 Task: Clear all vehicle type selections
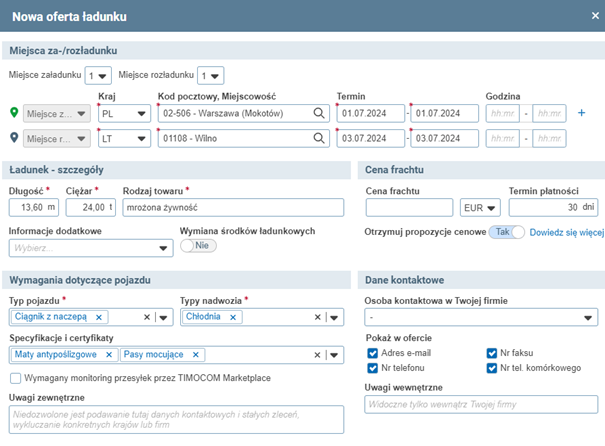click(x=147, y=317)
